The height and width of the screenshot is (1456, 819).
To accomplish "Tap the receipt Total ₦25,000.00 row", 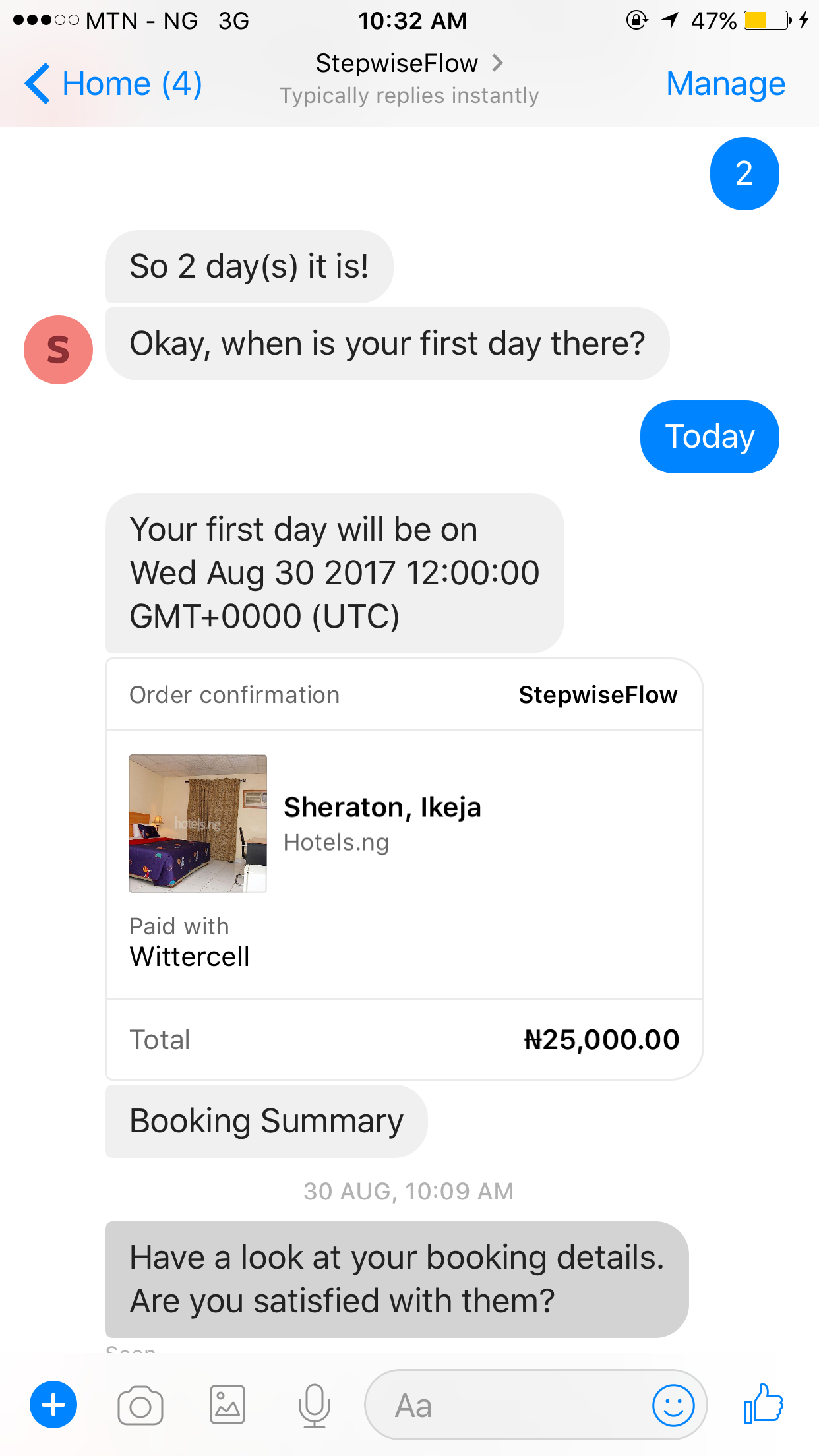I will tap(404, 1040).
